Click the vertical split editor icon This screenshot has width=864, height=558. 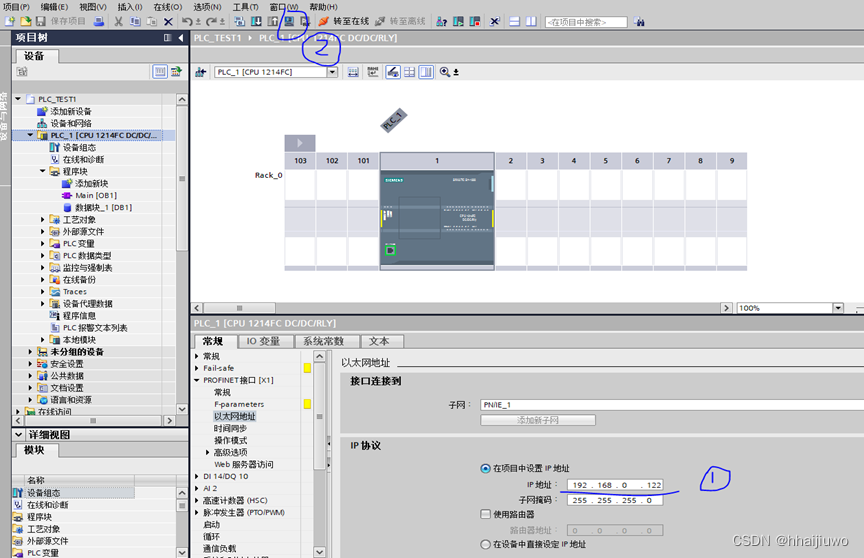pos(531,21)
